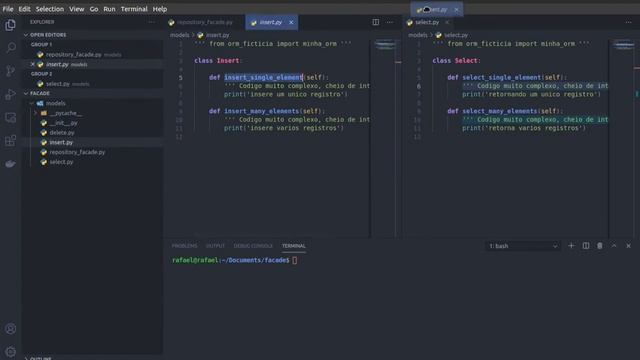Switch to the insert.py editor tab
640x360 pixels.
point(271,22)
